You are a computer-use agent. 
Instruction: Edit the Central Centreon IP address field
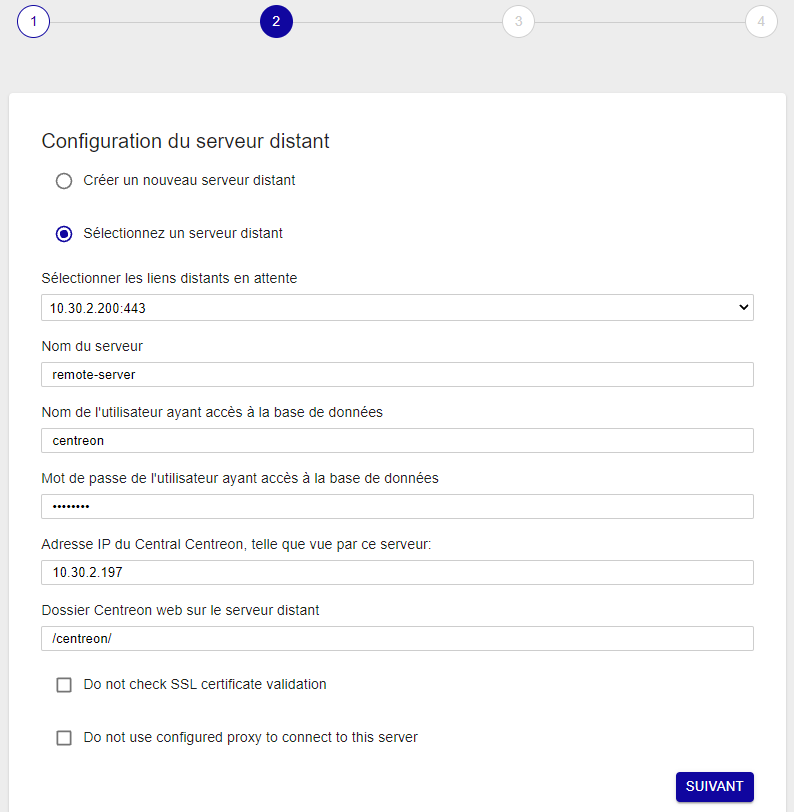(397, 573)
